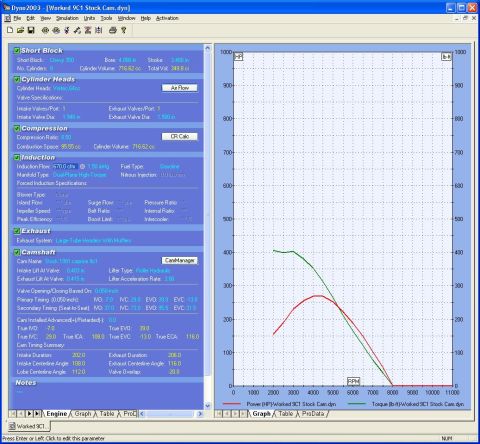Image resolution: width=480 pixels, height=444 pixels.
Task: Open the Manifold Type dropdown value
Action: pyautogui.click(x=79, y=175)
